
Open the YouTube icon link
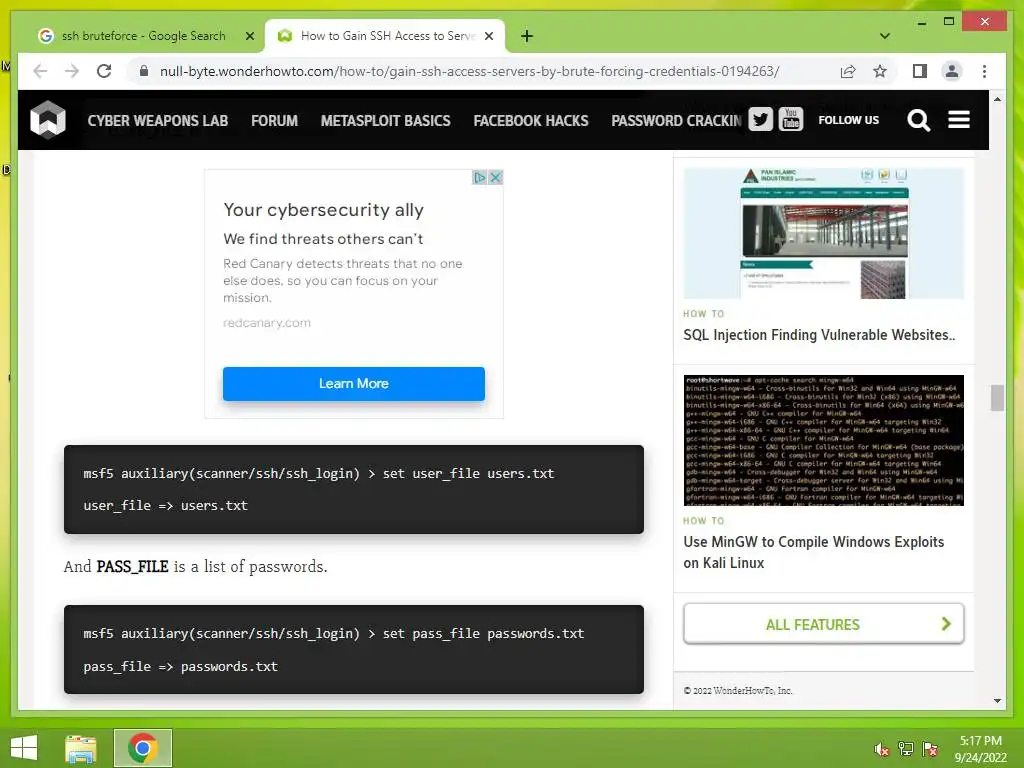point(790,120)
